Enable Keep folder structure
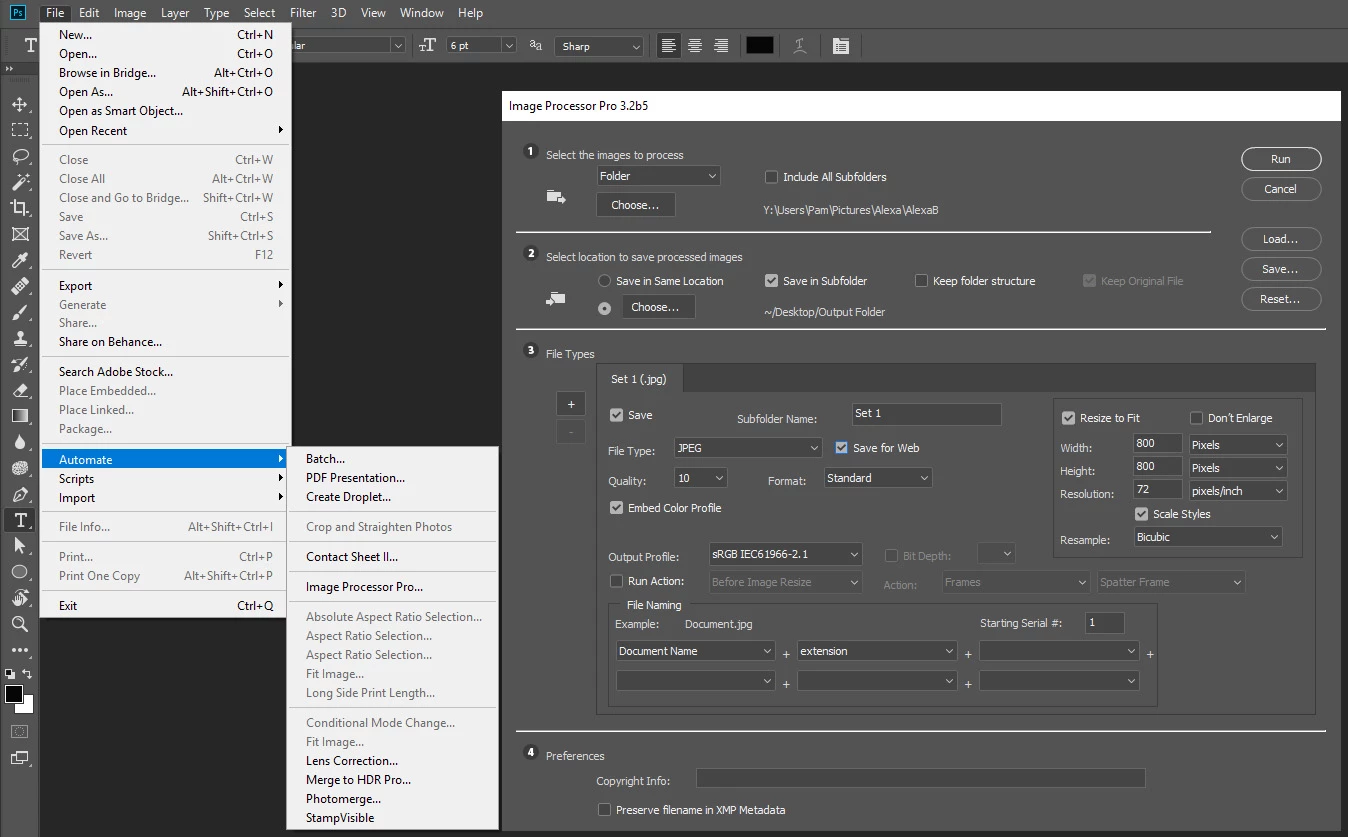 [922, 281]
